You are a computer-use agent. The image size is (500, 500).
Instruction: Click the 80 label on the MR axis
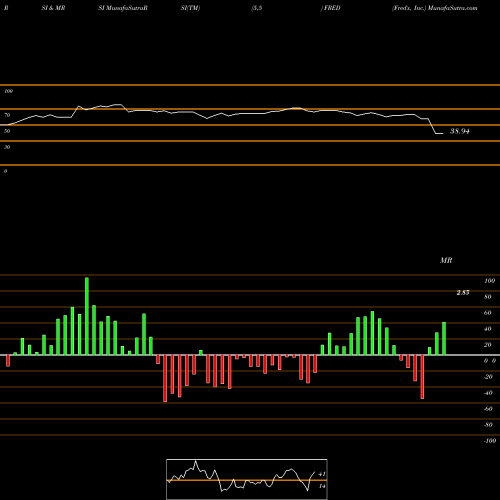pos(488,297)
